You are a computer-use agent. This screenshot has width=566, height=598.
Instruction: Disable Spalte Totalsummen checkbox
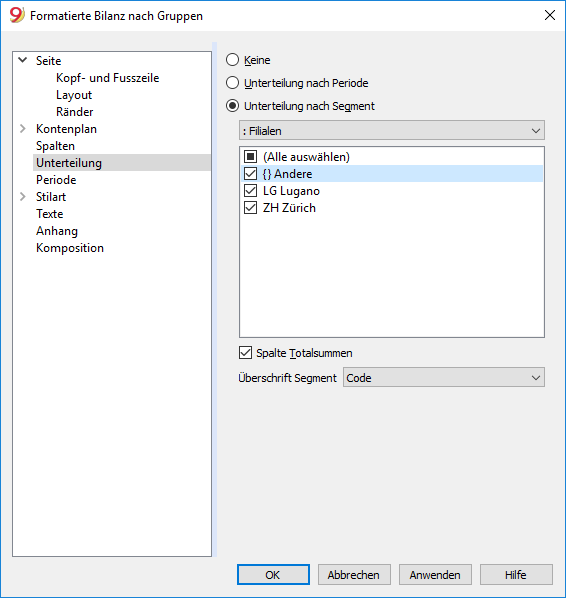pyautogui.click(x=246, y=353)
